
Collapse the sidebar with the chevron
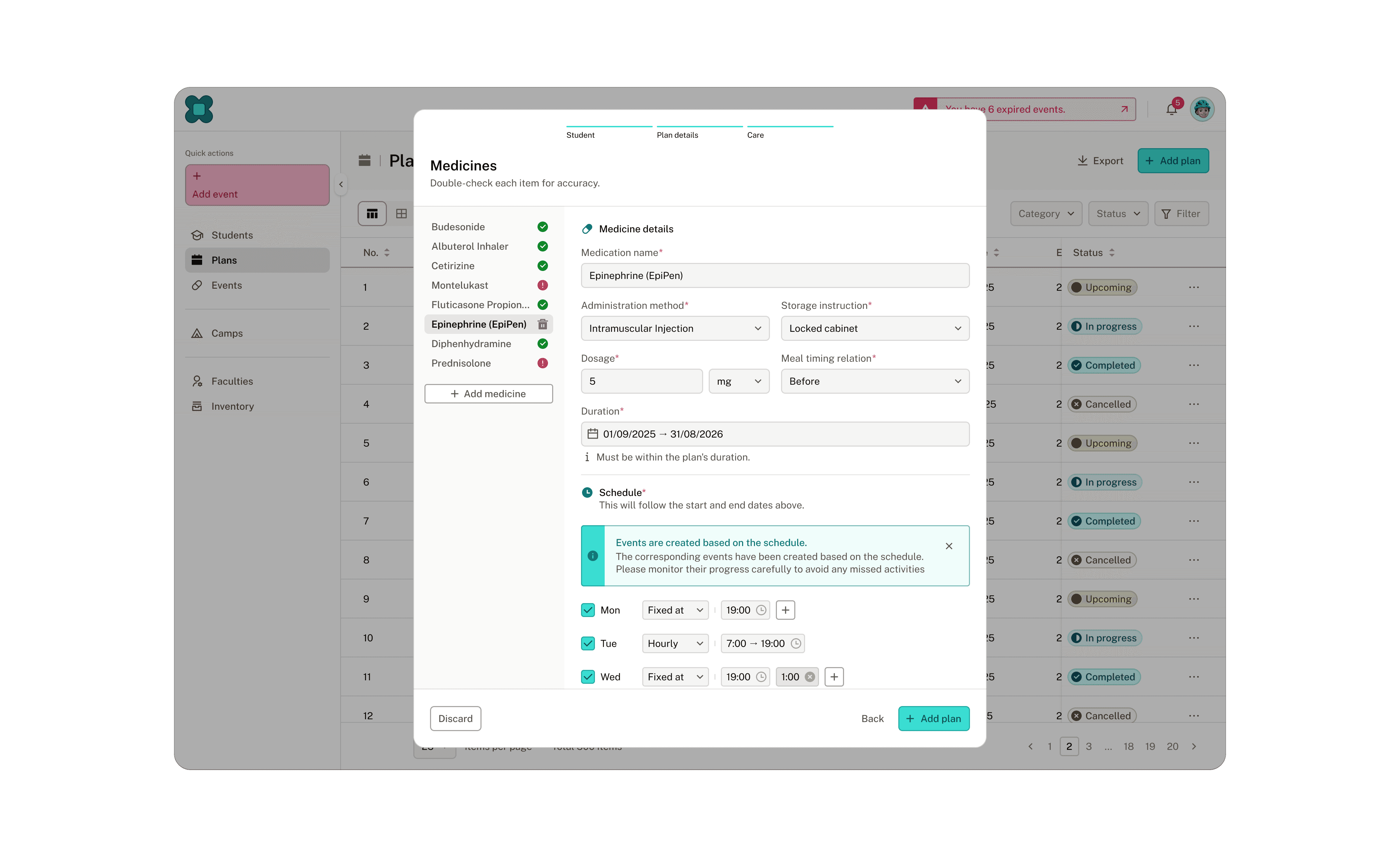(x=341, y=184)
